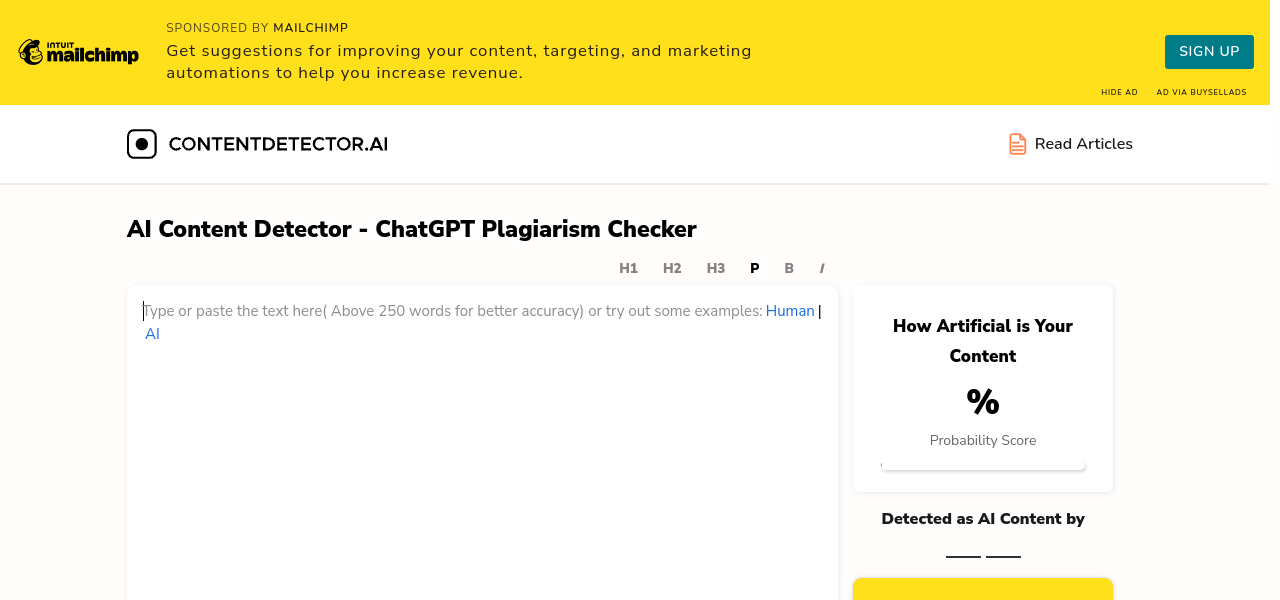Click the ContentDetector.AI logo icon
1280x600 pixels.
pos(142,144)
